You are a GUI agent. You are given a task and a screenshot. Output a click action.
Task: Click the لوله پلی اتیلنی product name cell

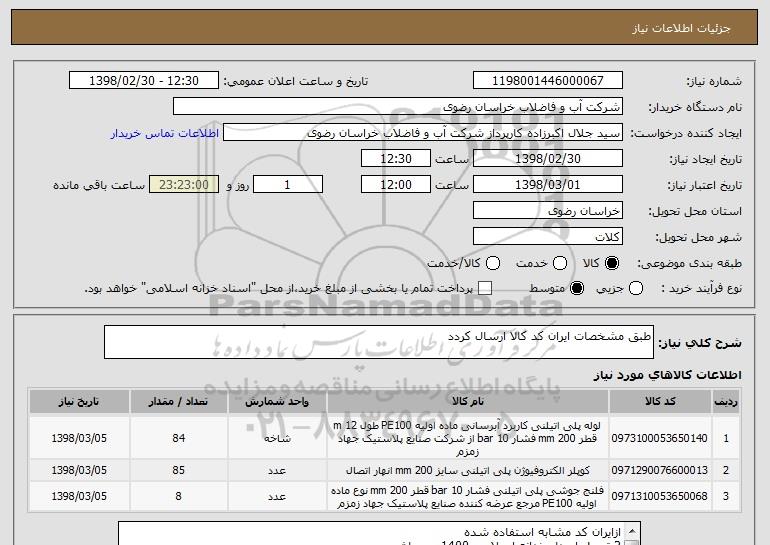(x=468, y=438)
